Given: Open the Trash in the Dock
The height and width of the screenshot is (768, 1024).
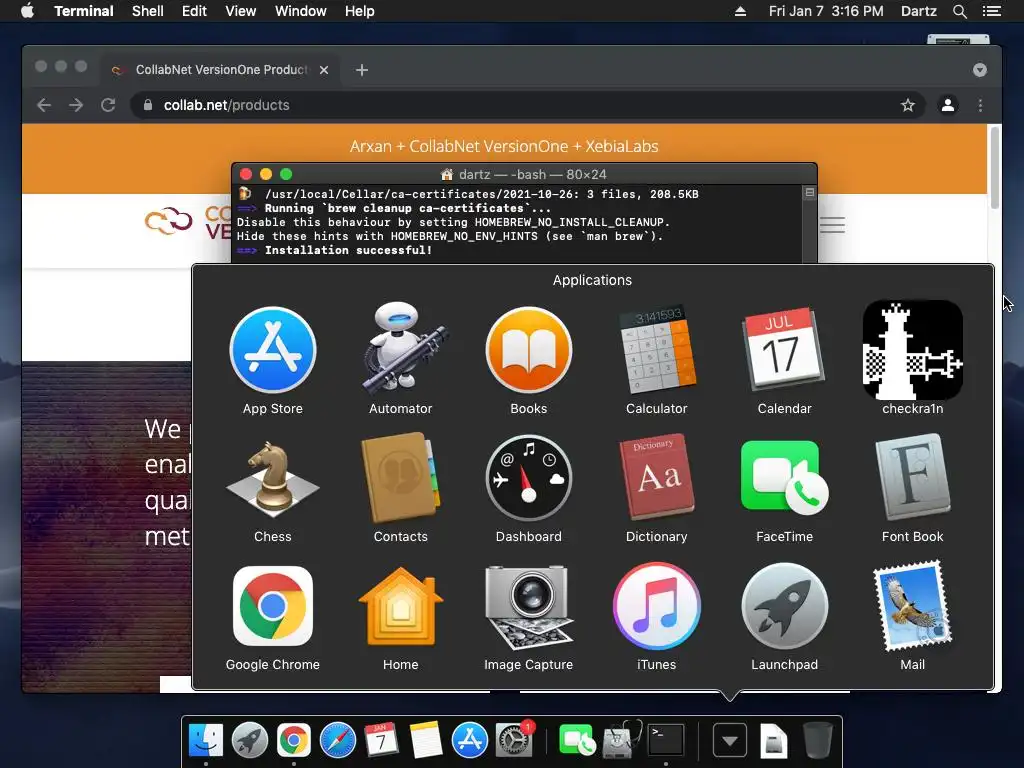Looking at the screenshot, I should point(817,741).
